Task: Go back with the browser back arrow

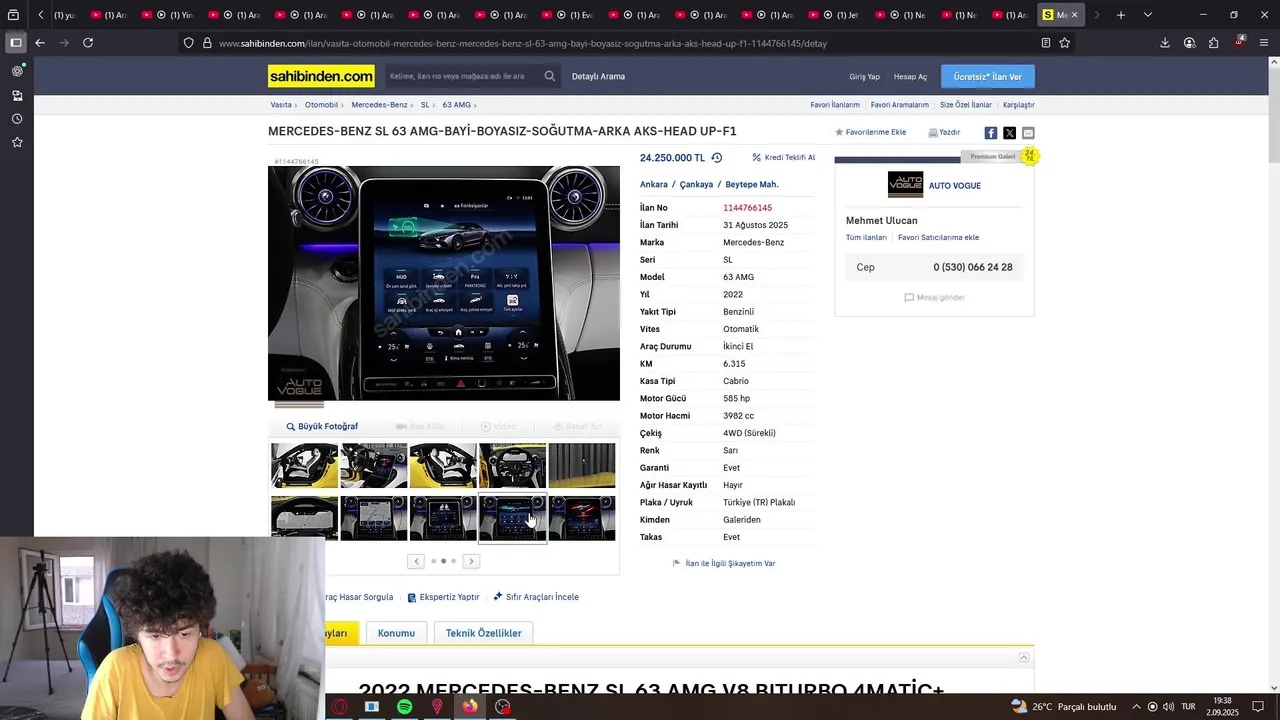Action: coord(40,43)
